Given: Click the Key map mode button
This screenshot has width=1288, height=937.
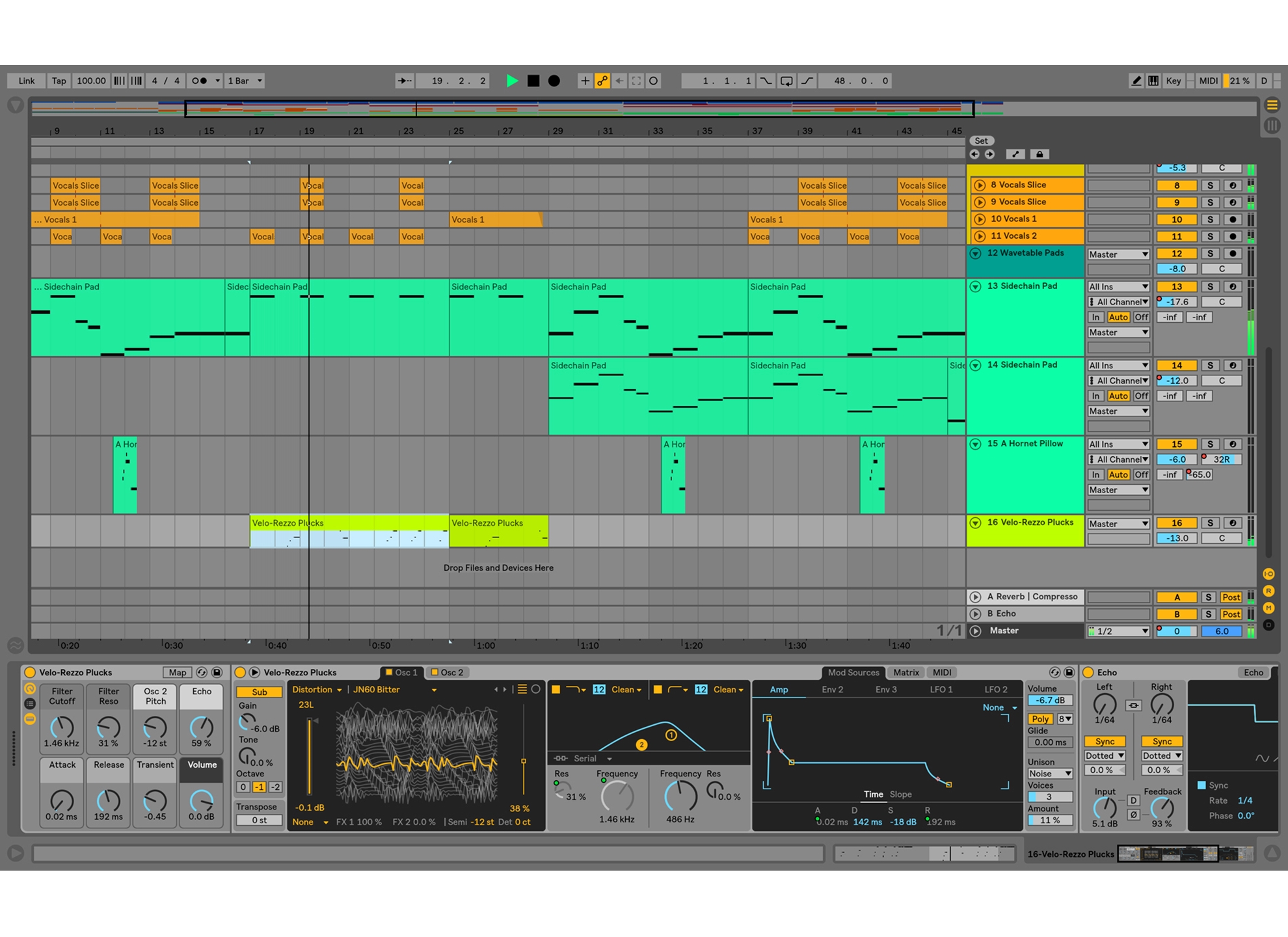Looking at the screenshot, I should coord(1174,81).
